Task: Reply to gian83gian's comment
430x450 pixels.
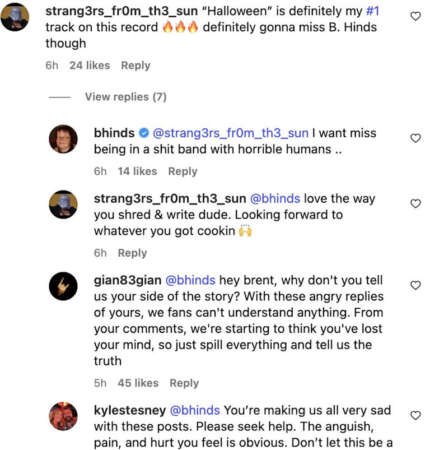Action: [184, 383]
